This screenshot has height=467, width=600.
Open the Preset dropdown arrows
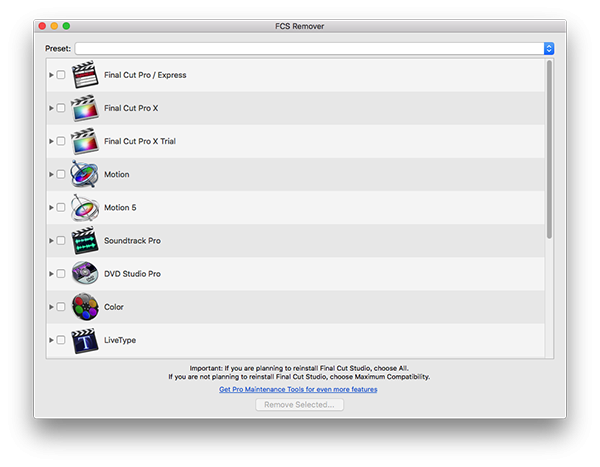[x=549, y=49]
